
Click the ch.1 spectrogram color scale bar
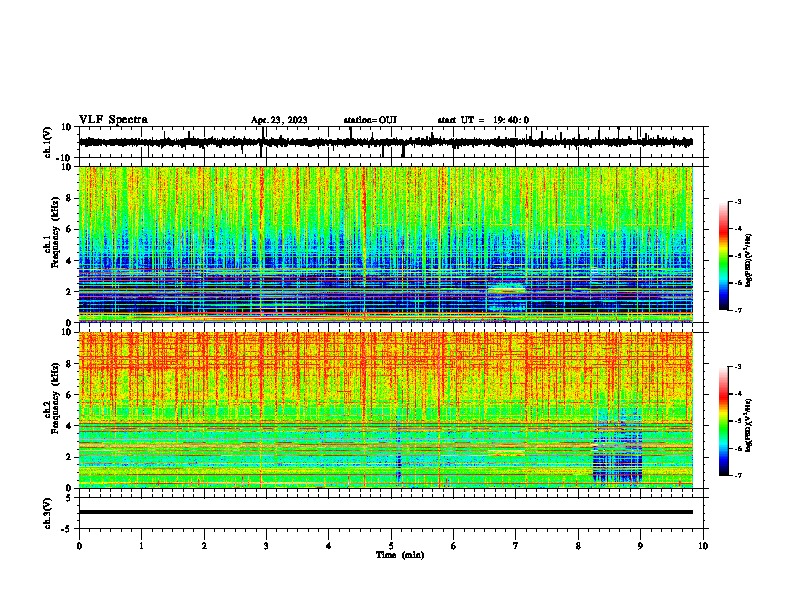[x=724, y=256]
